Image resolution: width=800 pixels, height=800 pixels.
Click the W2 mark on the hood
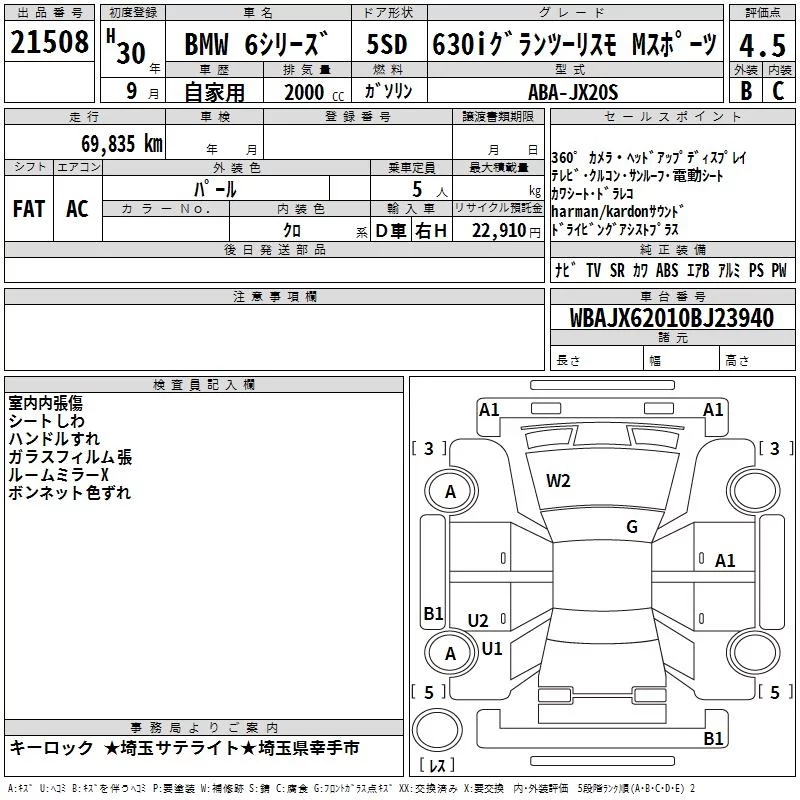point(558,481)
